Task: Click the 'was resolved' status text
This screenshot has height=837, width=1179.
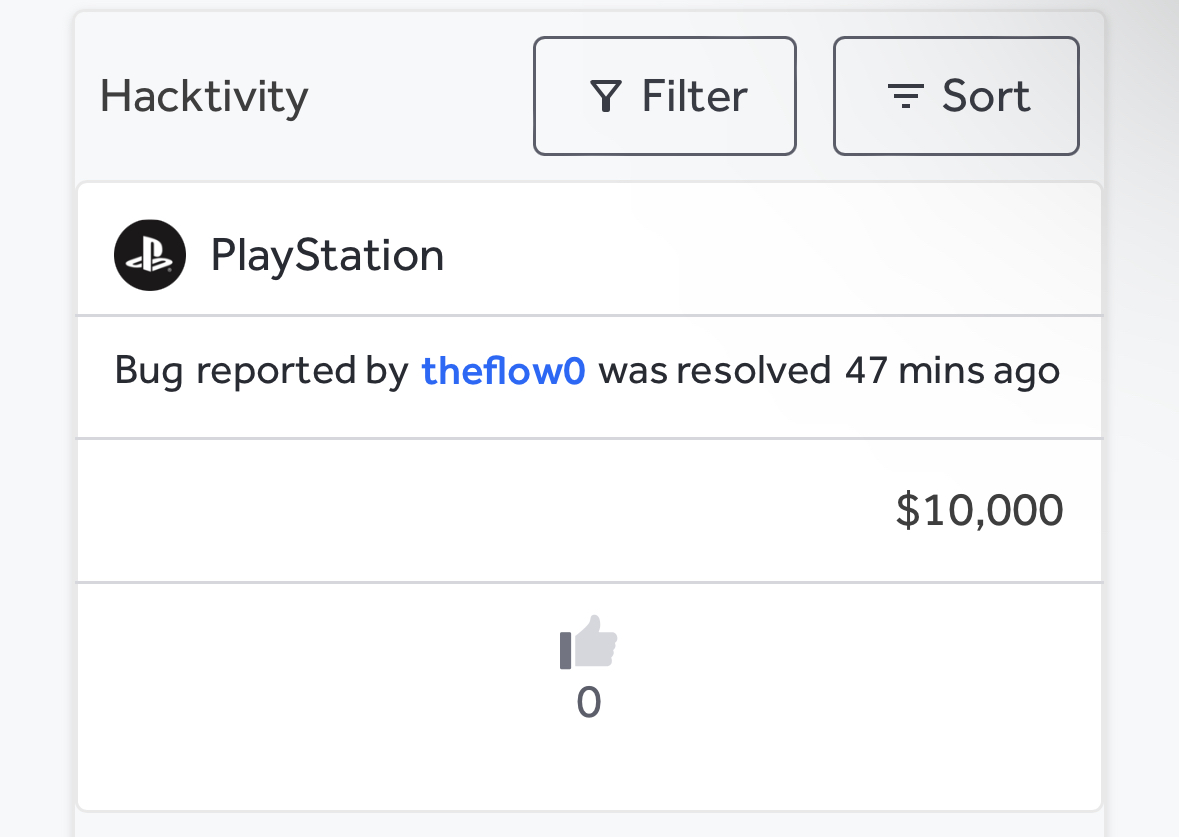Action: pyautogui.click(x=714, y=371)
